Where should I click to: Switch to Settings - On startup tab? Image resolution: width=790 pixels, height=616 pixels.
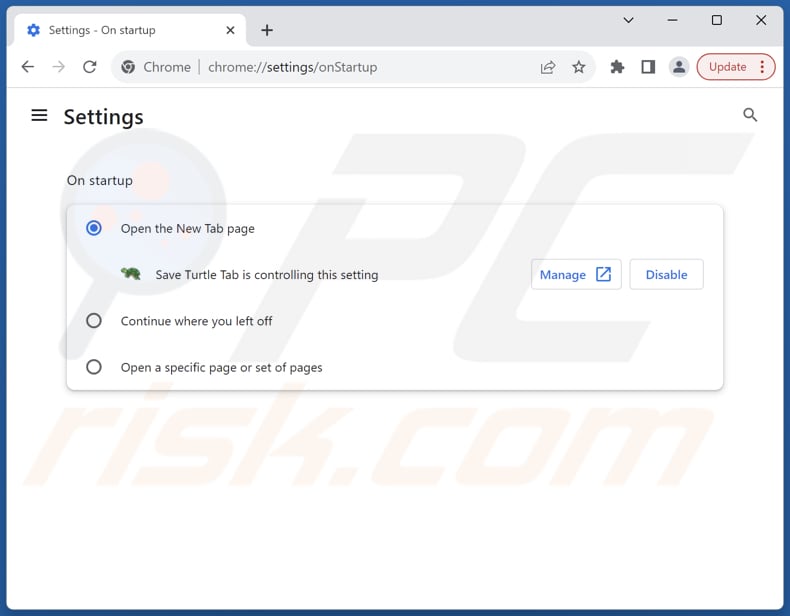pyautogui.click(x=131, y=30)
